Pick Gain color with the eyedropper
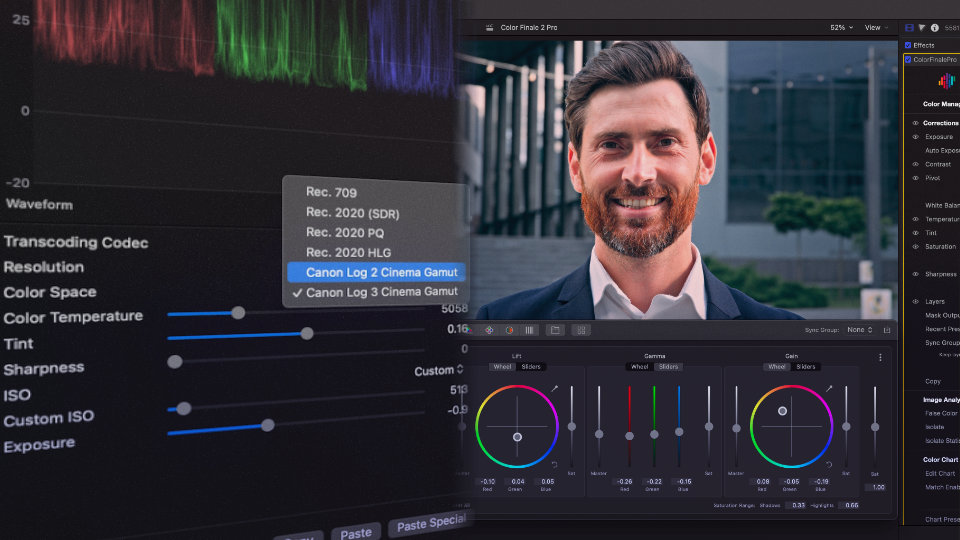Screen dimensions: 960x540 pos(829,388)
